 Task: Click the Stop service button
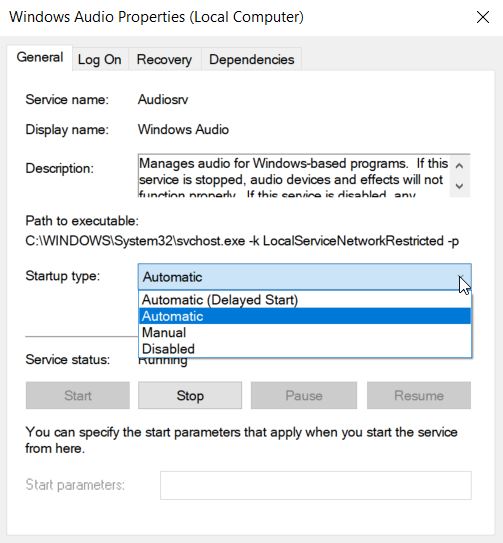tap(190, 395)
